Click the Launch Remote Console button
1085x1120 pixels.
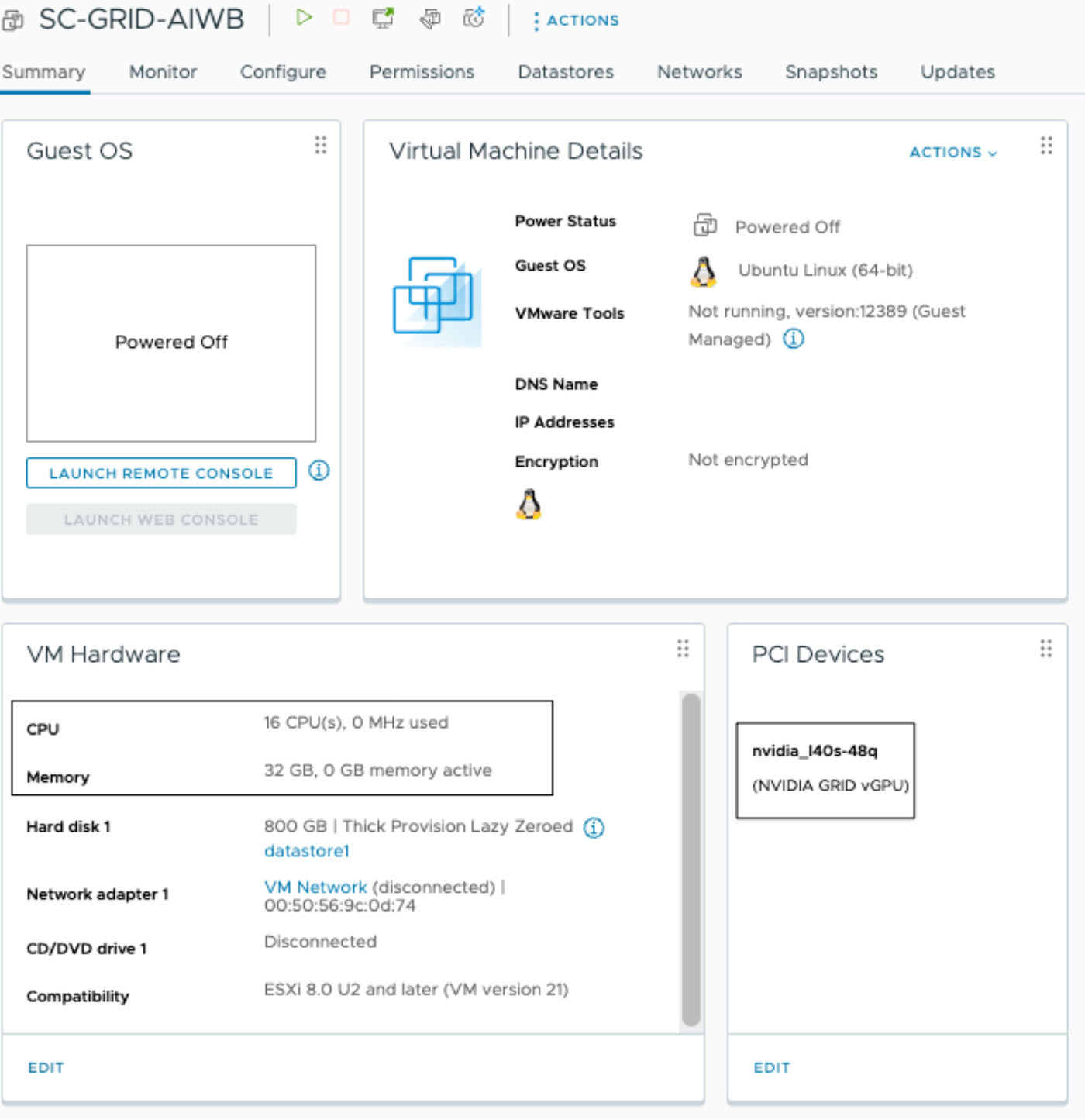click(161, 473)
